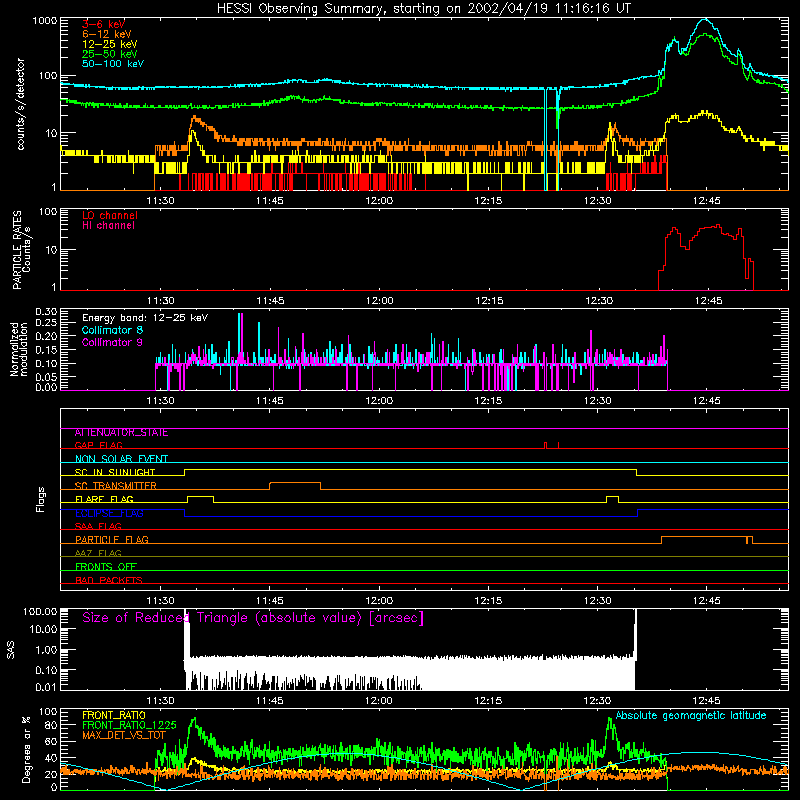Select the orange "MAX_DET_VS_TOT" legend entry
Screen dimensions: 800x800
point(123,735)
